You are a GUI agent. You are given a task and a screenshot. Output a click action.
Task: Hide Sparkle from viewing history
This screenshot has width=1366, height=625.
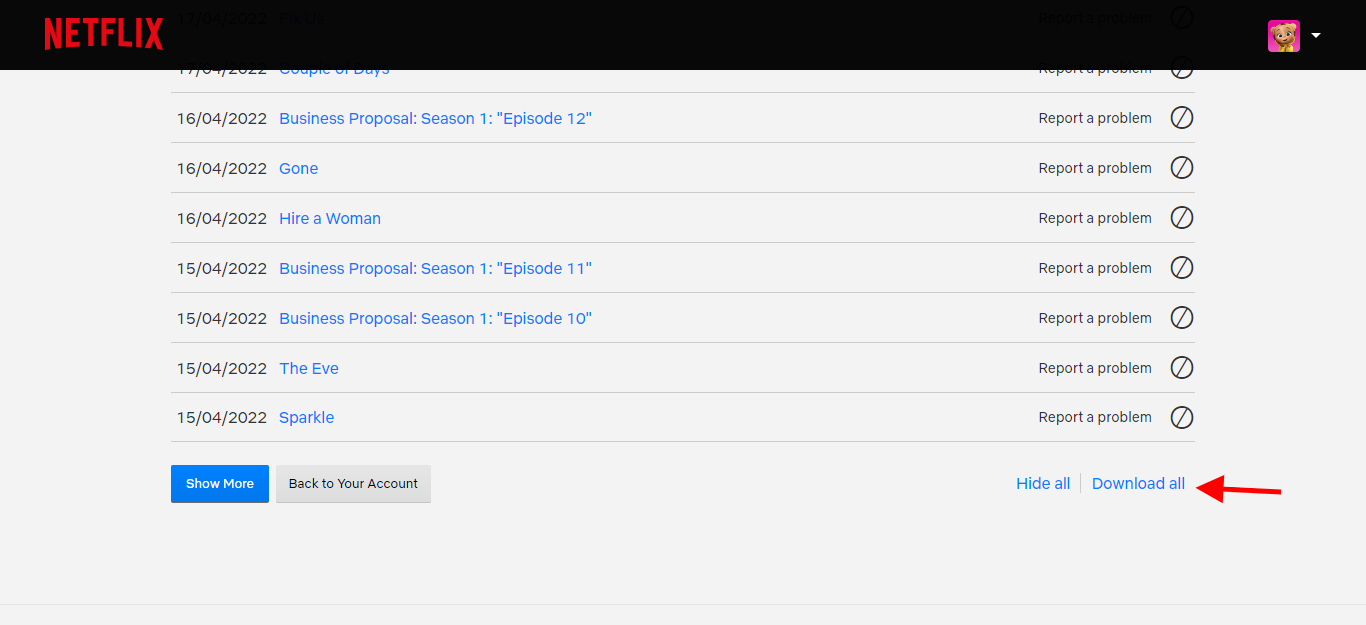point(1182,417)
